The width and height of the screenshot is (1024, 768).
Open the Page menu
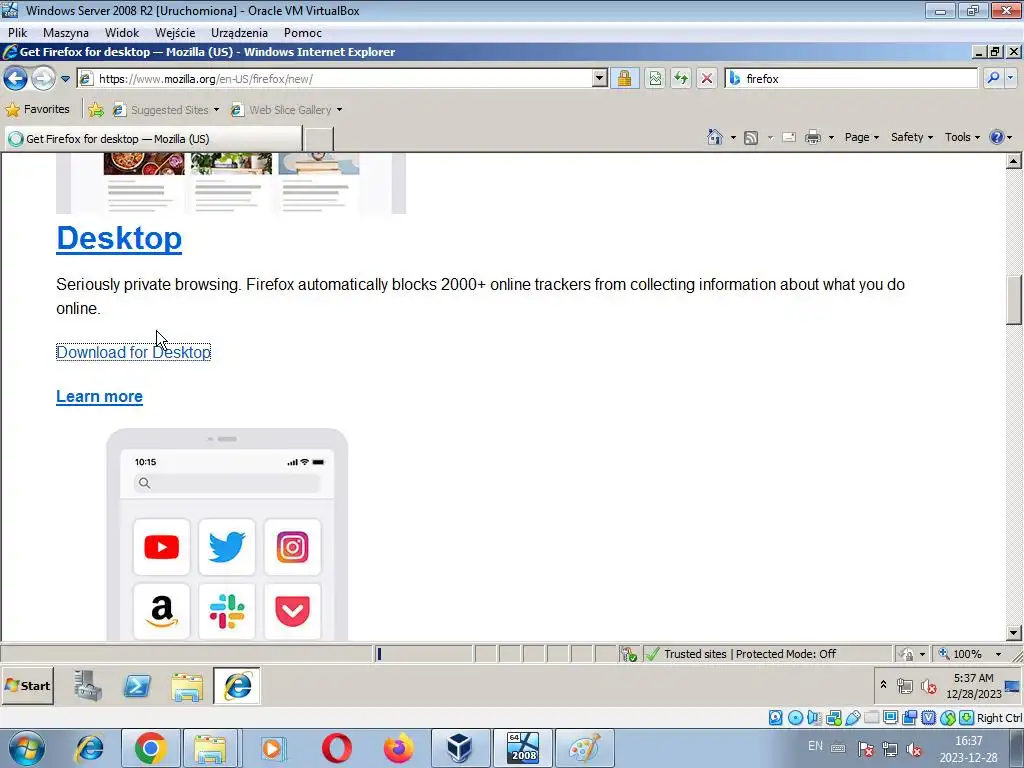coord(861,137)
